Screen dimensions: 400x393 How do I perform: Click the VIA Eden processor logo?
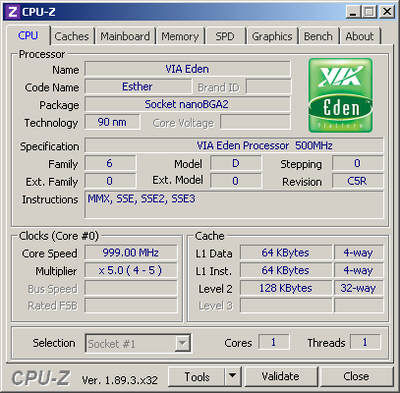[340, 95]
